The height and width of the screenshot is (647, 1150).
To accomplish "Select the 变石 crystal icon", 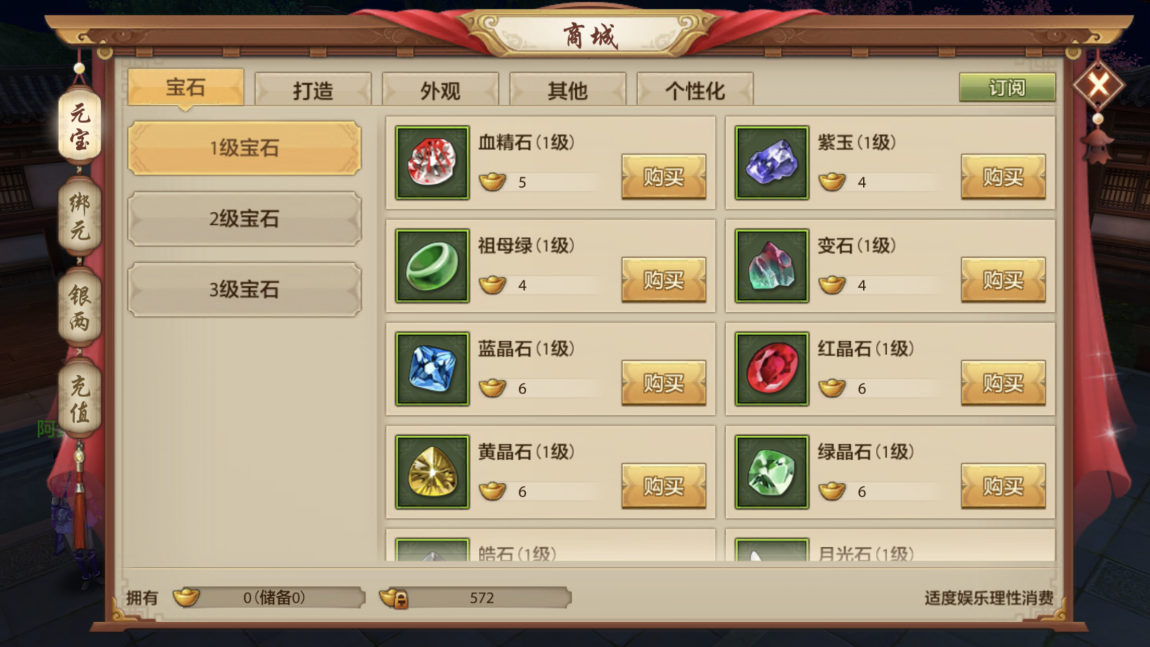I will coord(772,266).
